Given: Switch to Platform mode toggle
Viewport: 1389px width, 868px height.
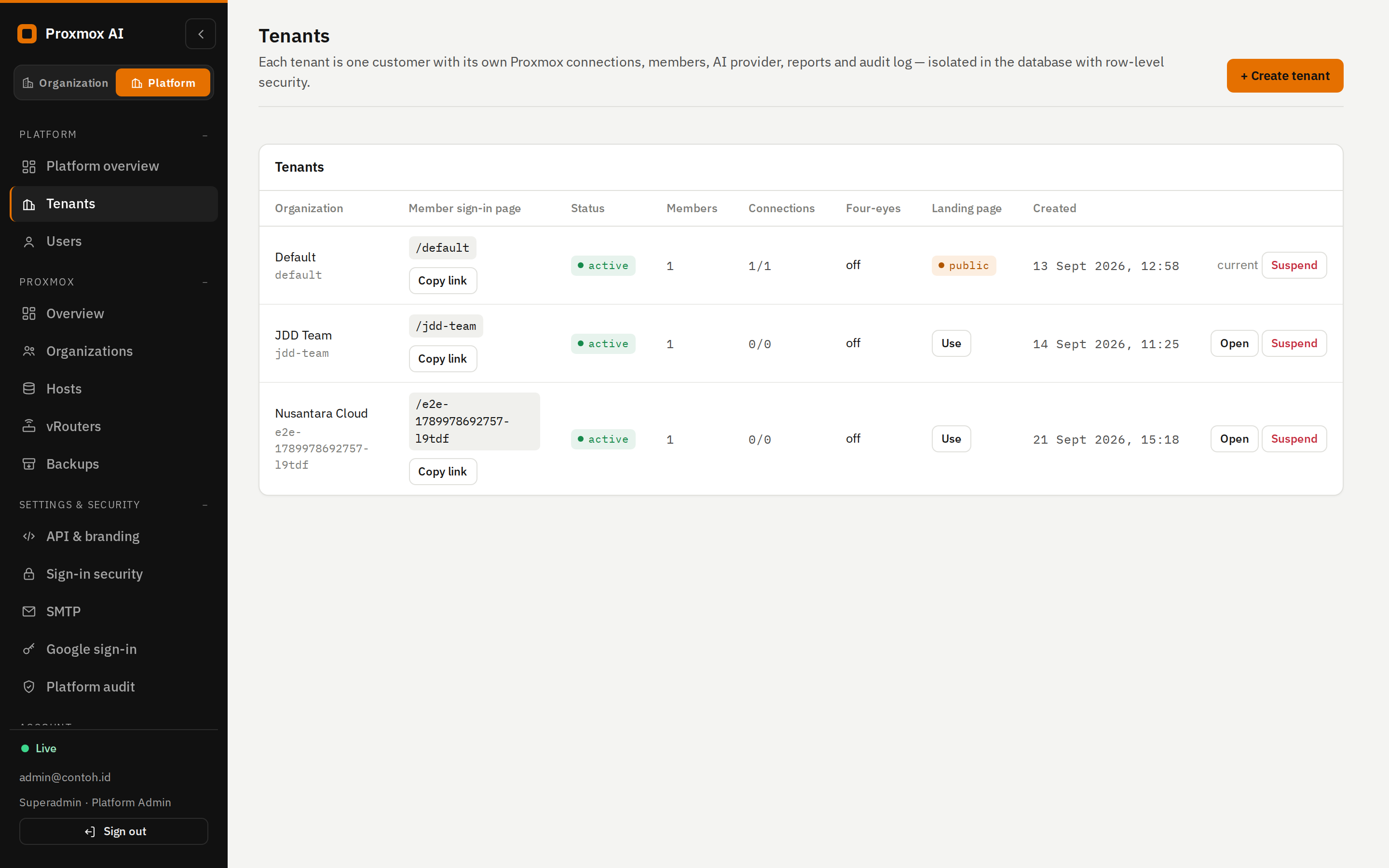Looking at the screenshot, I should pos(163,82).
